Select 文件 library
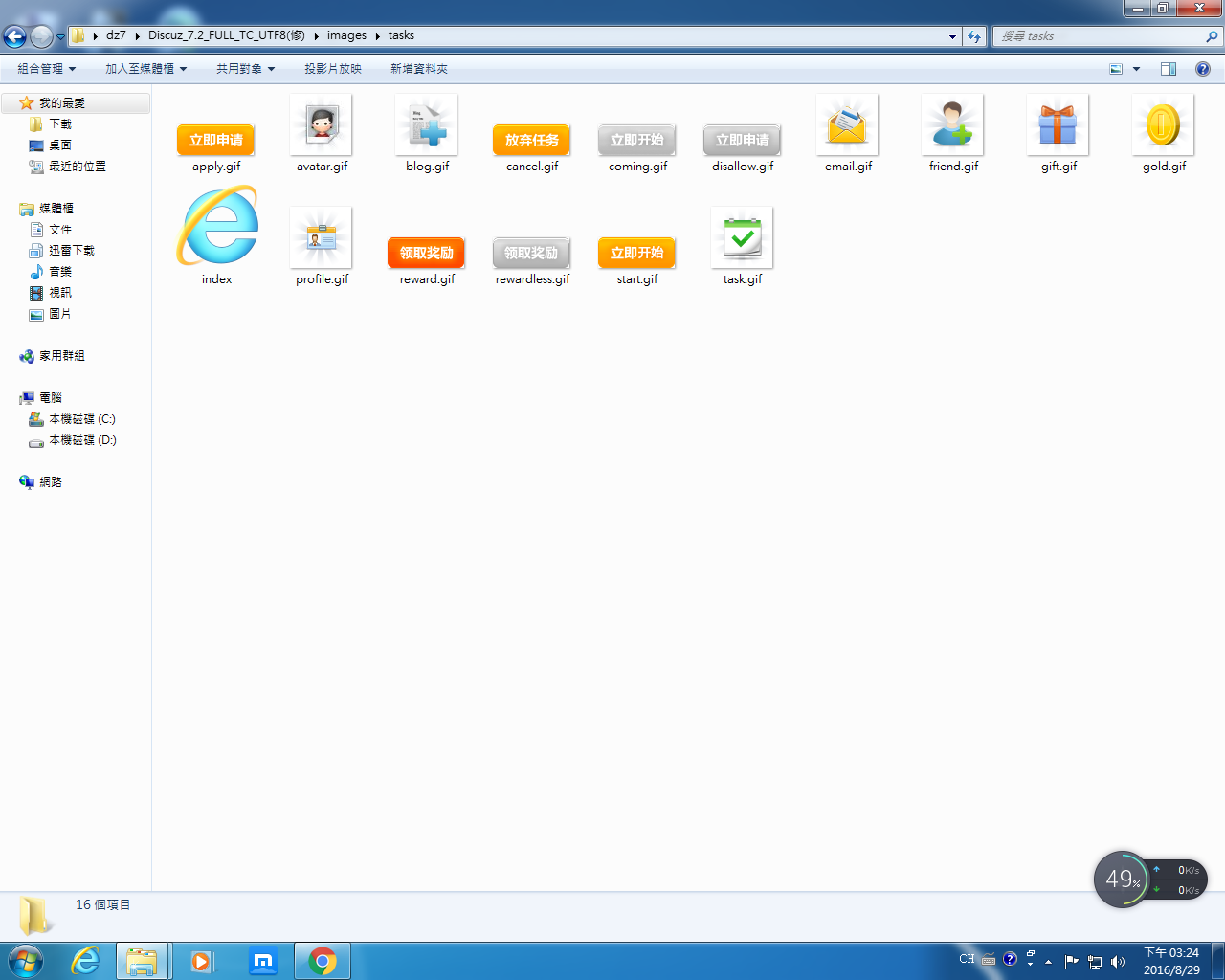The height and width of the screenshot is (980, 1225). point(59,230)
